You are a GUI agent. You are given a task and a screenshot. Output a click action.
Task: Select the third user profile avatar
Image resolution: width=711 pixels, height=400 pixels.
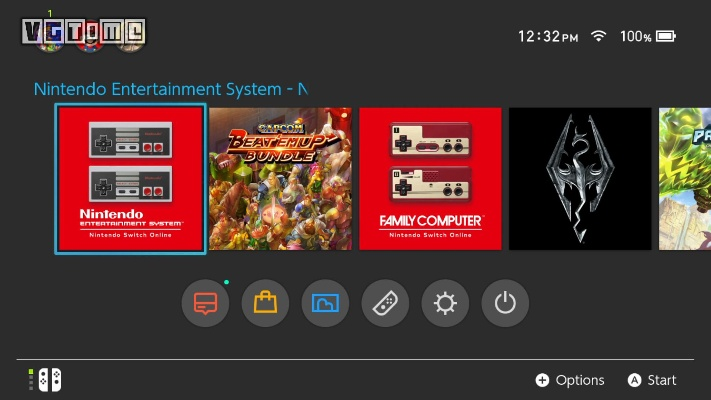point(127,36)
